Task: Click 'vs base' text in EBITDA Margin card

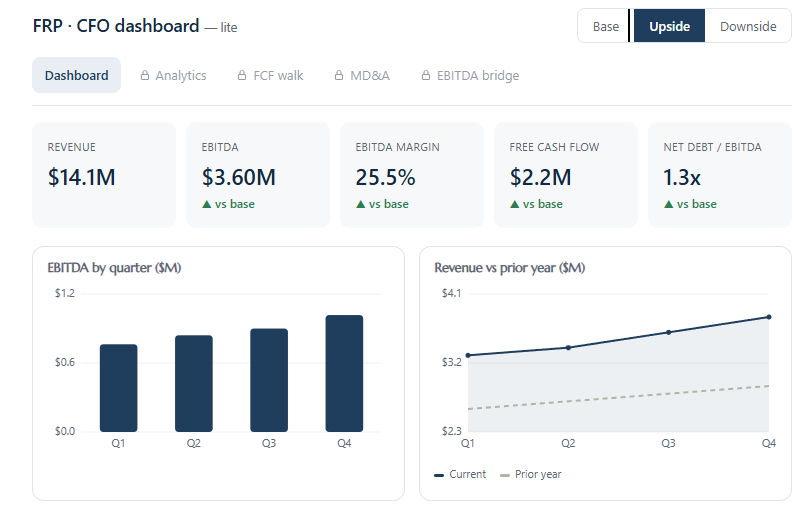Action: tap(388, 204)
